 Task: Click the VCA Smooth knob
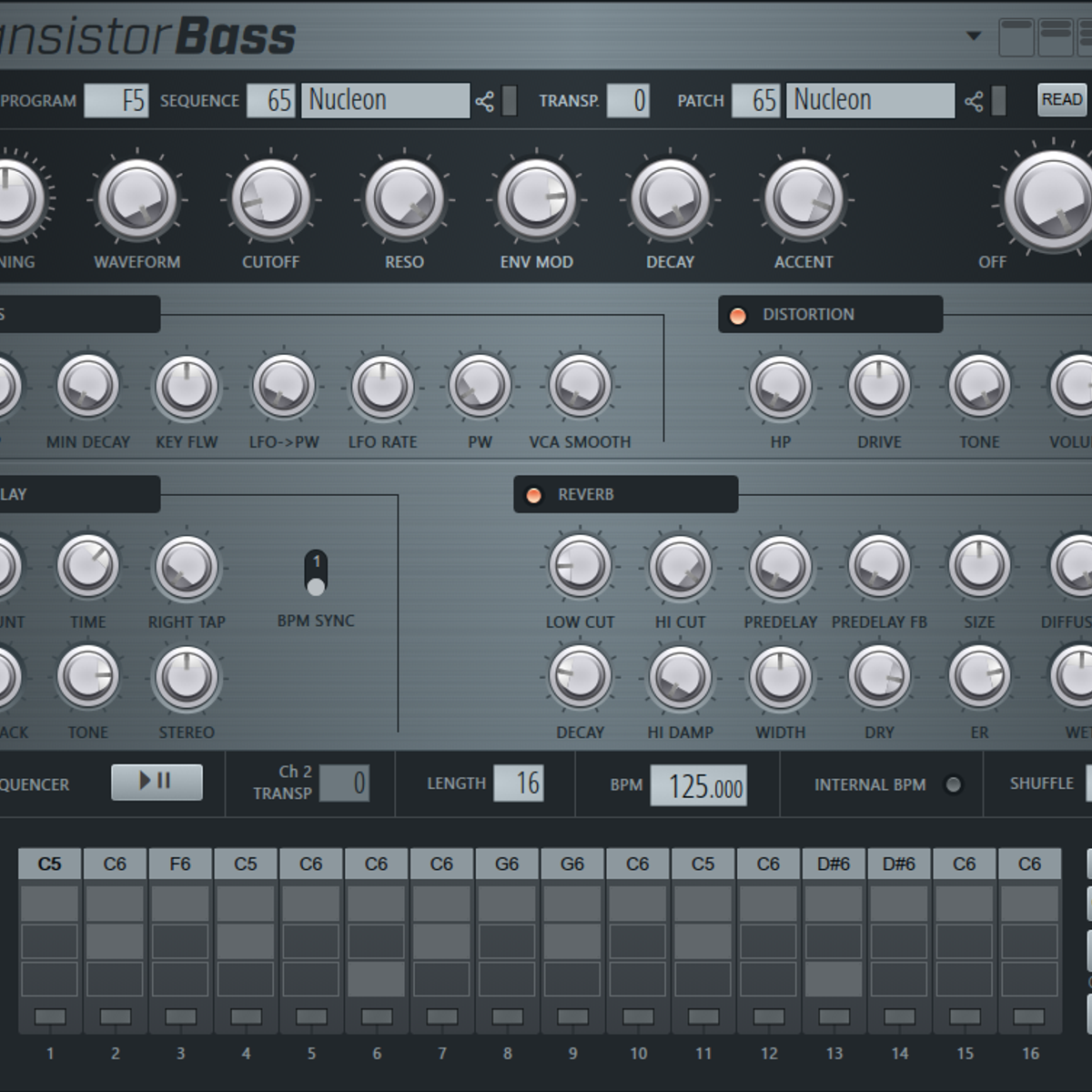coord(580,387)
